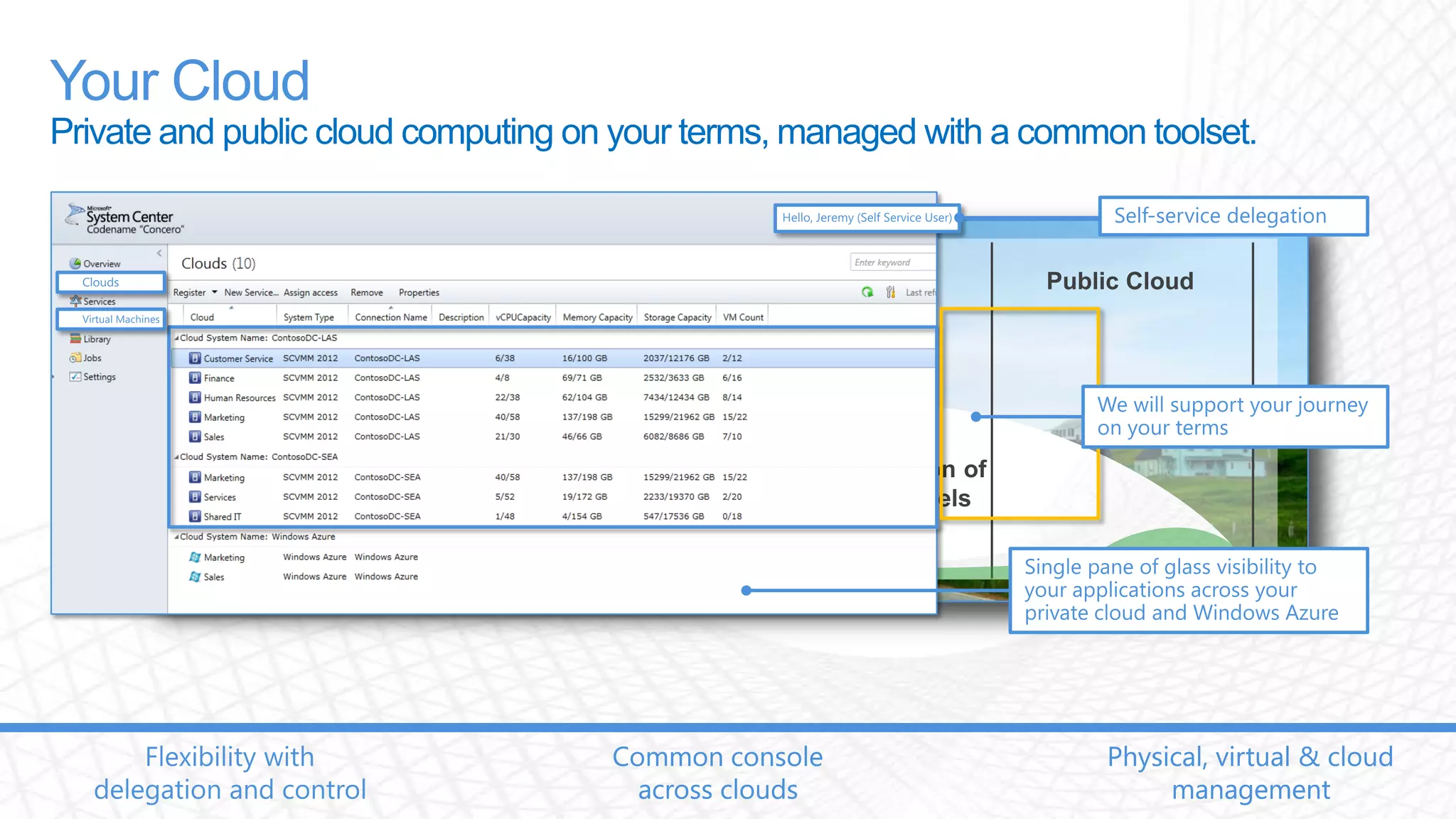Click Hello, Jeremy (Self Service User)

[867, 218]
